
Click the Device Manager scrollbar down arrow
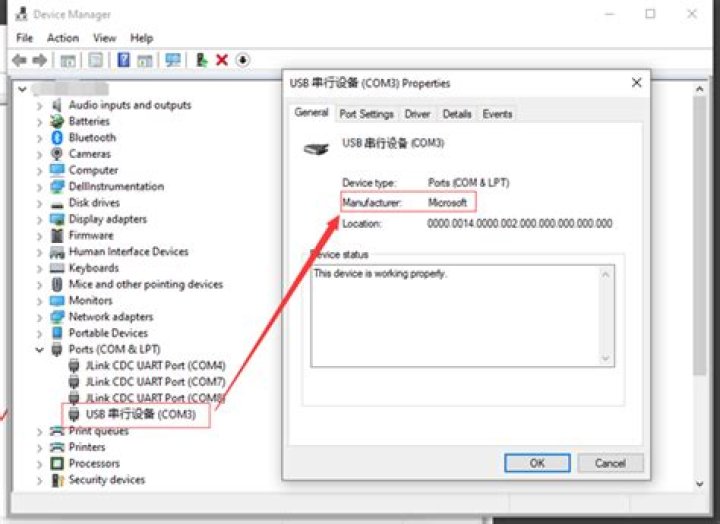point(700,483)
